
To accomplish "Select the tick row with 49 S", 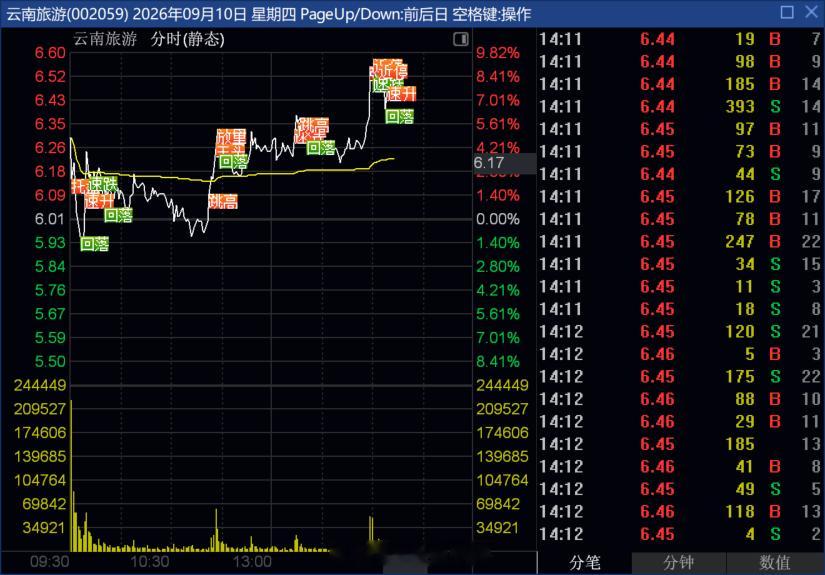I will pos(680,489).
